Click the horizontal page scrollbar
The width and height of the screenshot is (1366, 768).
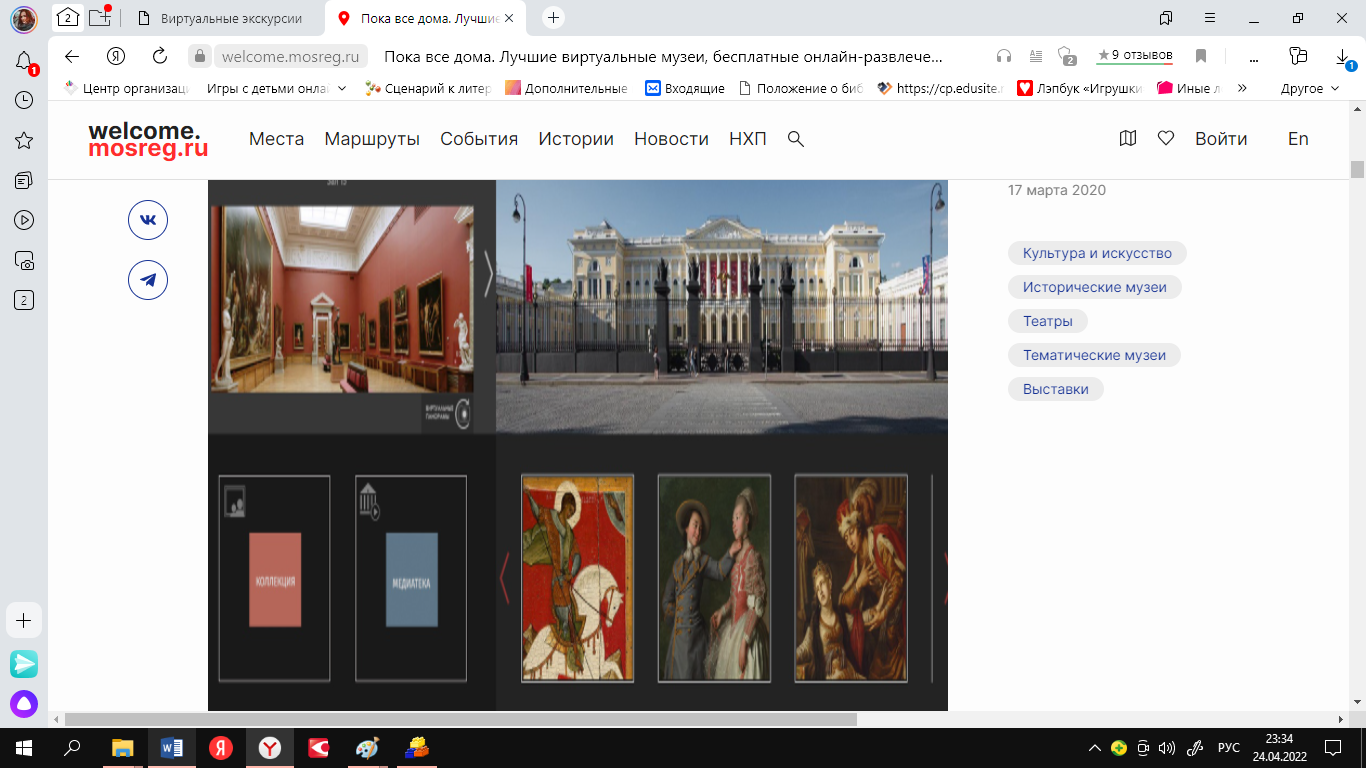tap(460, 719)
